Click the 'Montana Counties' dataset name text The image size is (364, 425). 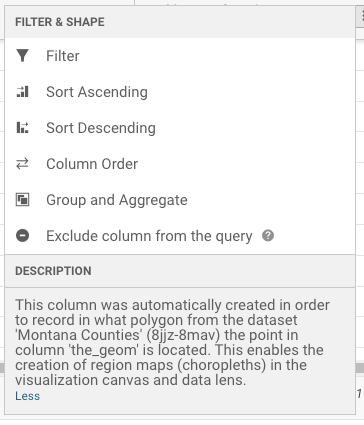(x=79, y=335)
